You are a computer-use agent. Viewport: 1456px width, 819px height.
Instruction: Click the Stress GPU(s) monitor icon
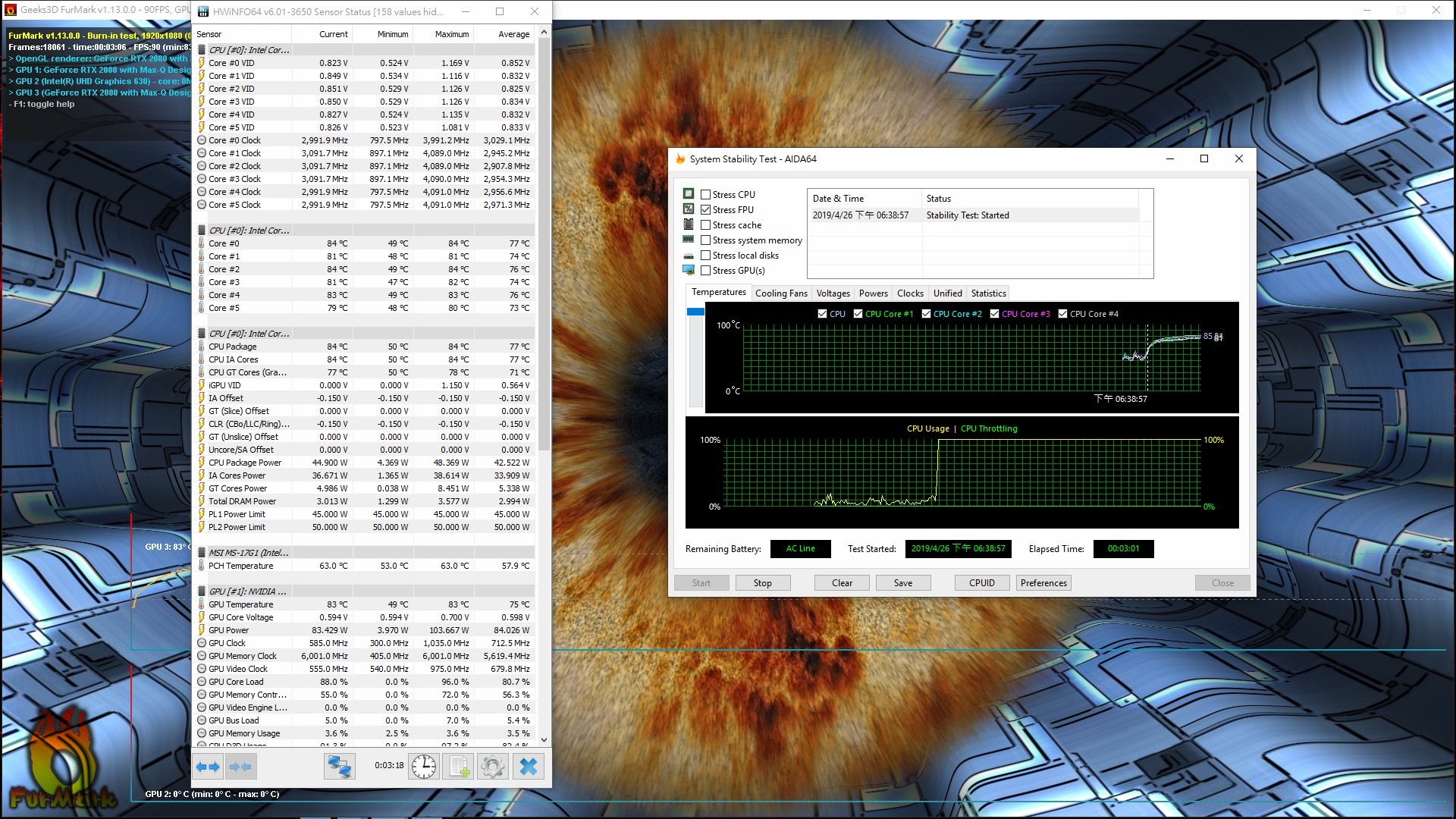tap(689, 270)
